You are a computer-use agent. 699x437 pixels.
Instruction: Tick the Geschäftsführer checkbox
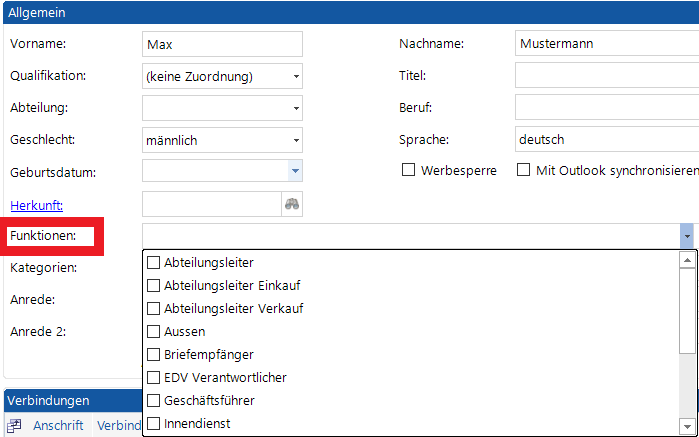coord(154,400)
